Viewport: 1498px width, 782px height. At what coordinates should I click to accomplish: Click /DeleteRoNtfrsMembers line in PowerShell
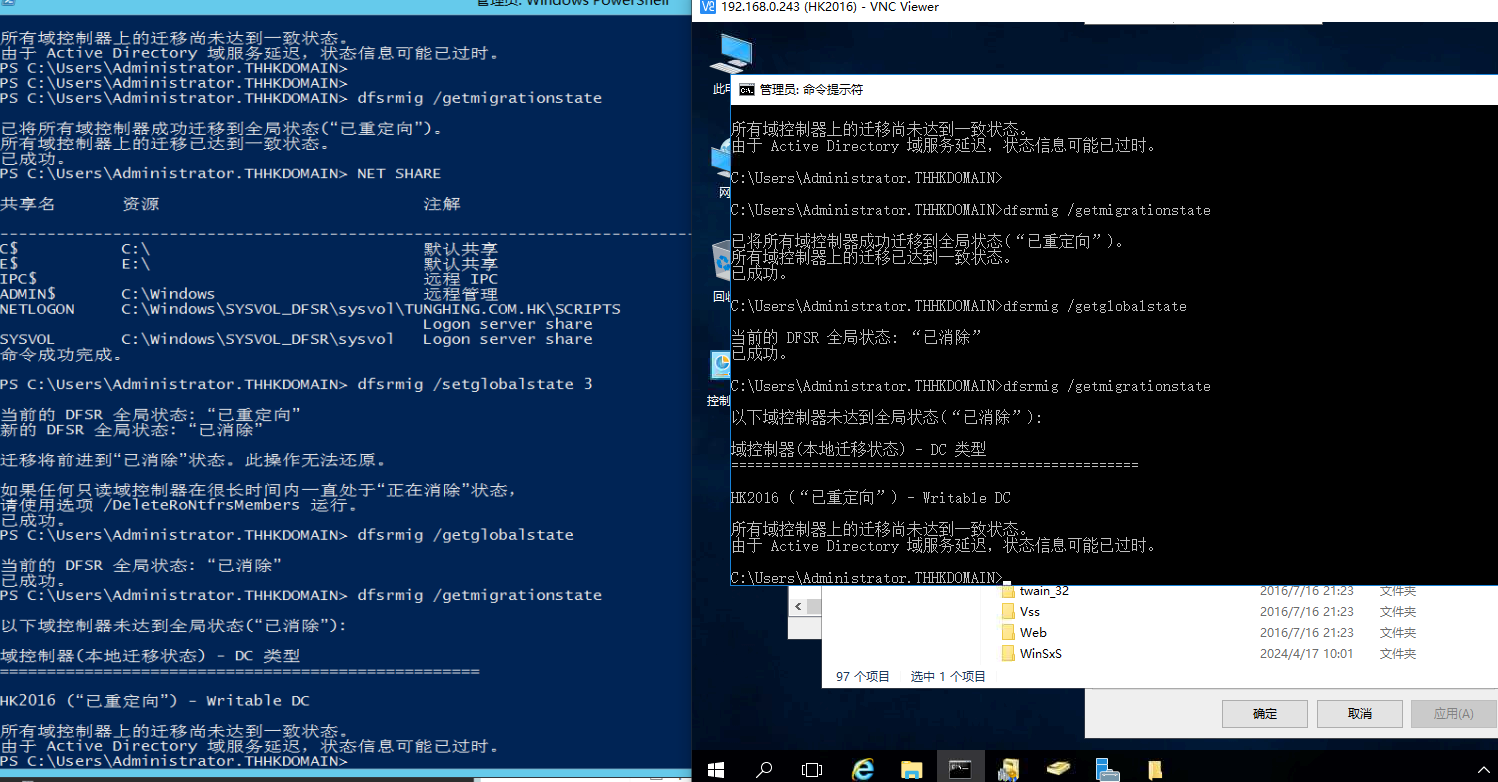click(x=179, y=505)
